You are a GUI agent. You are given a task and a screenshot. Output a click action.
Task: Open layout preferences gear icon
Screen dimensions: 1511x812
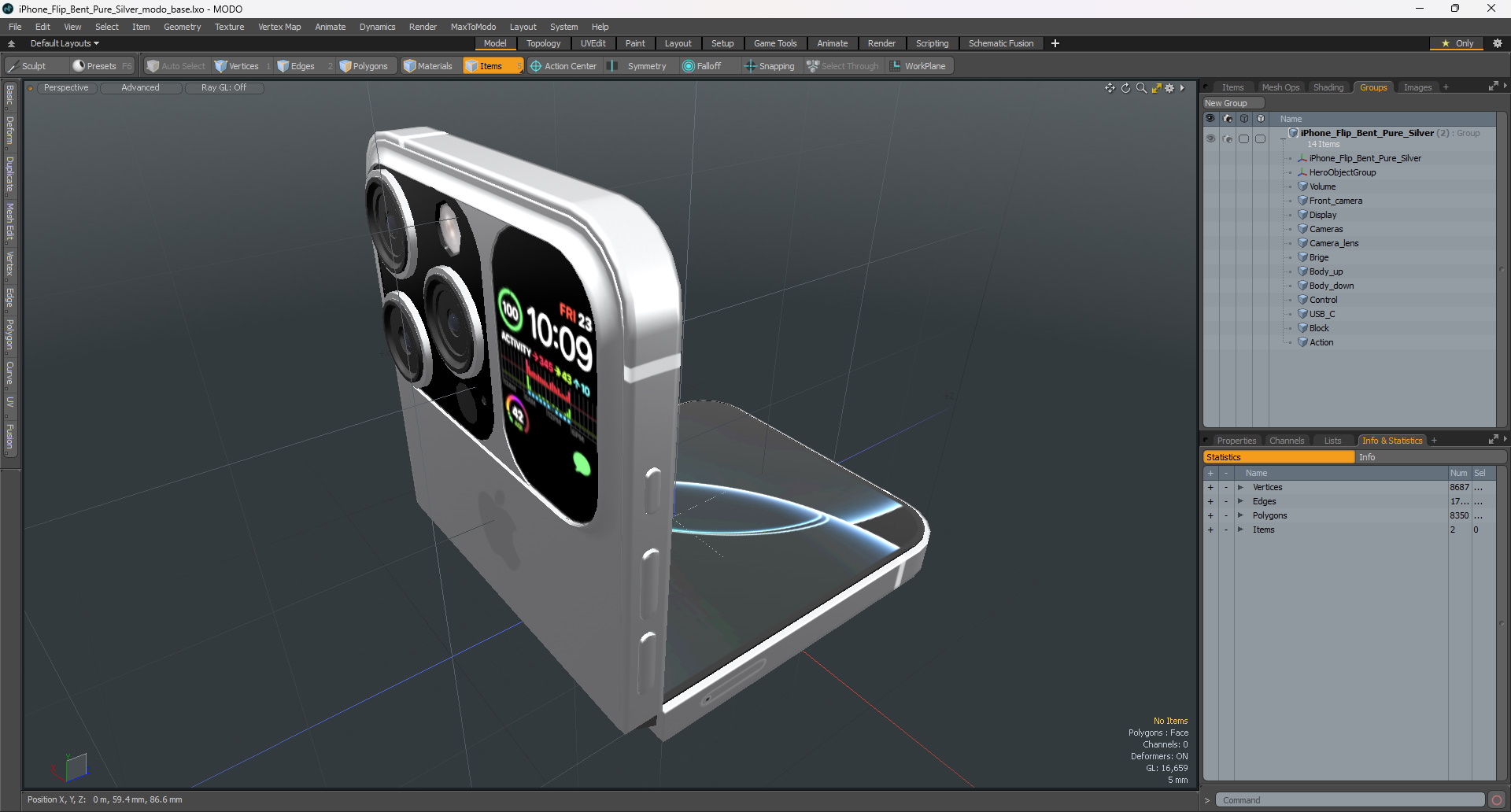[1497, 43]
